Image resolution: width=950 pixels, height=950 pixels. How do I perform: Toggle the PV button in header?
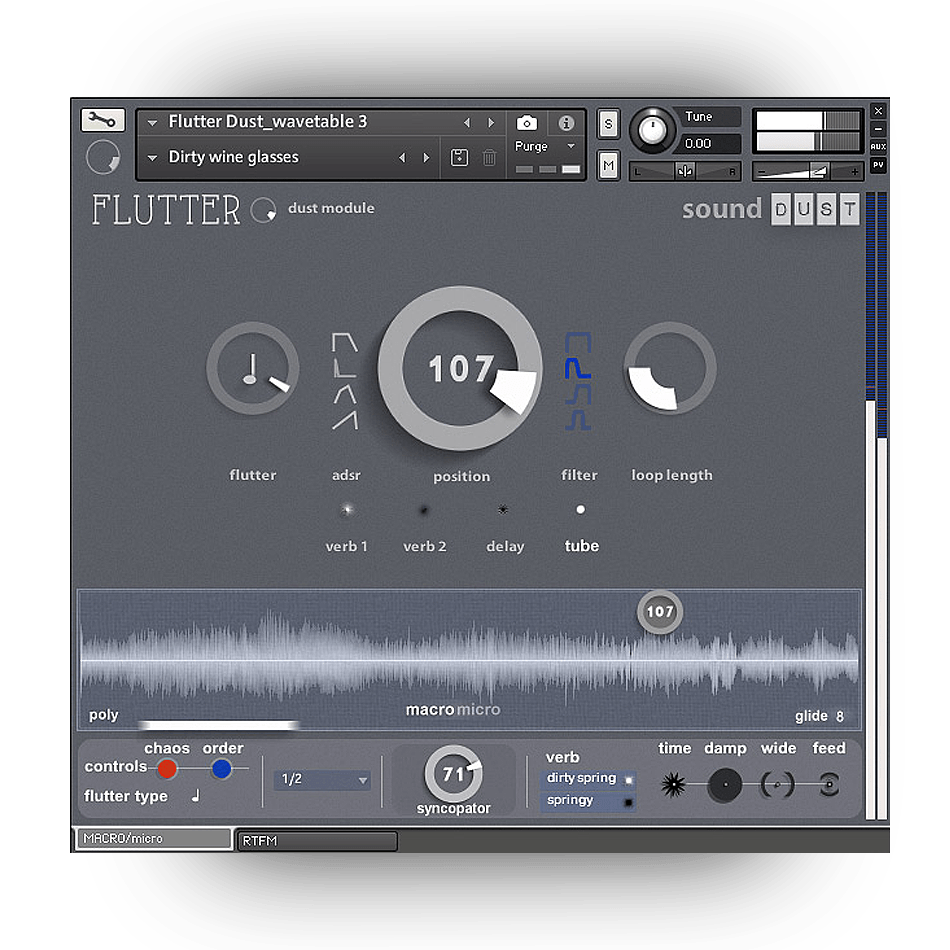tap(878, 165)
